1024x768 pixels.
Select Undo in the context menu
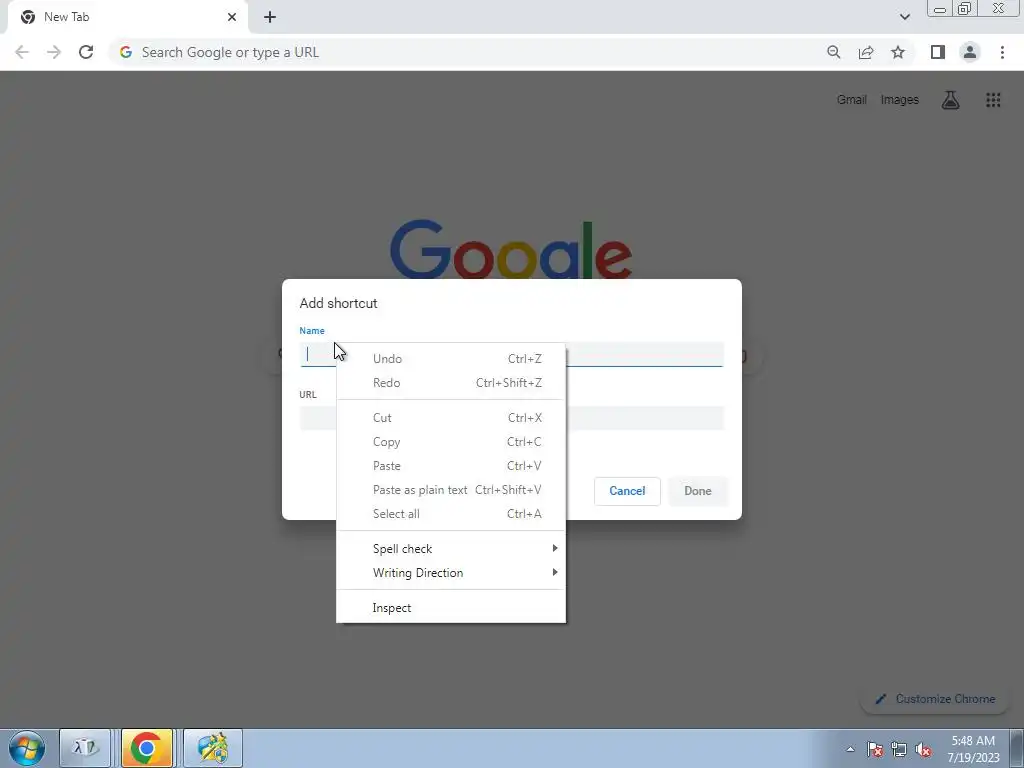(x=451, y=359)
